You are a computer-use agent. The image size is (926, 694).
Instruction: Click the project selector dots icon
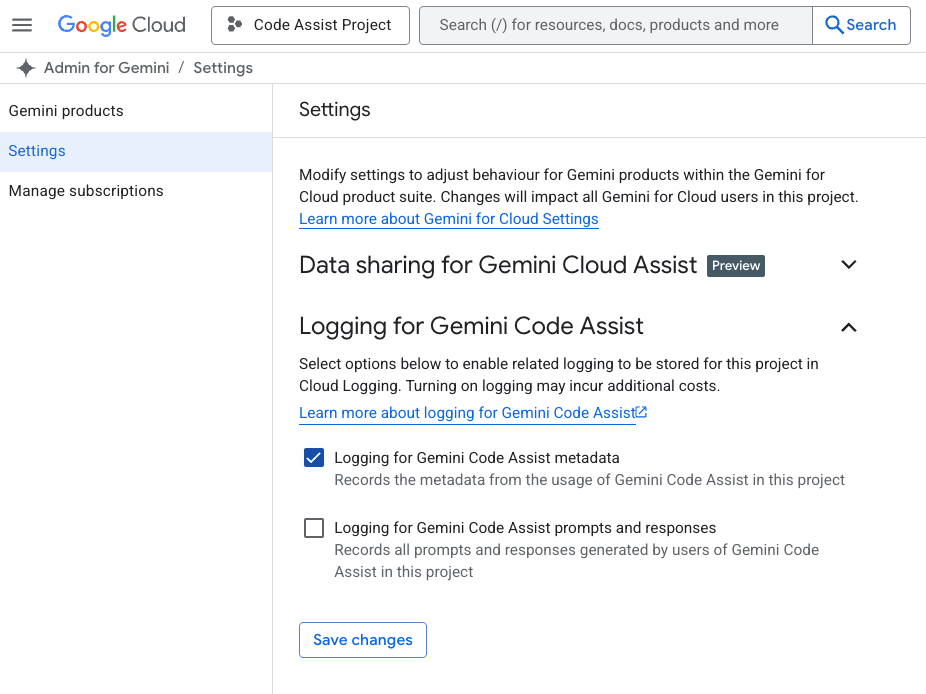coord(235,25)
